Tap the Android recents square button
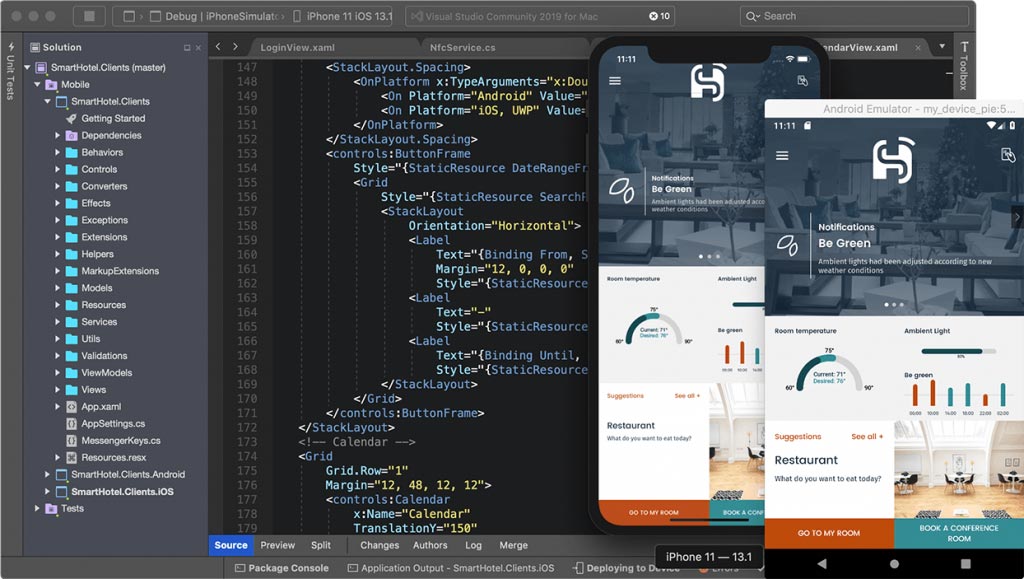 tap(965, 563)
